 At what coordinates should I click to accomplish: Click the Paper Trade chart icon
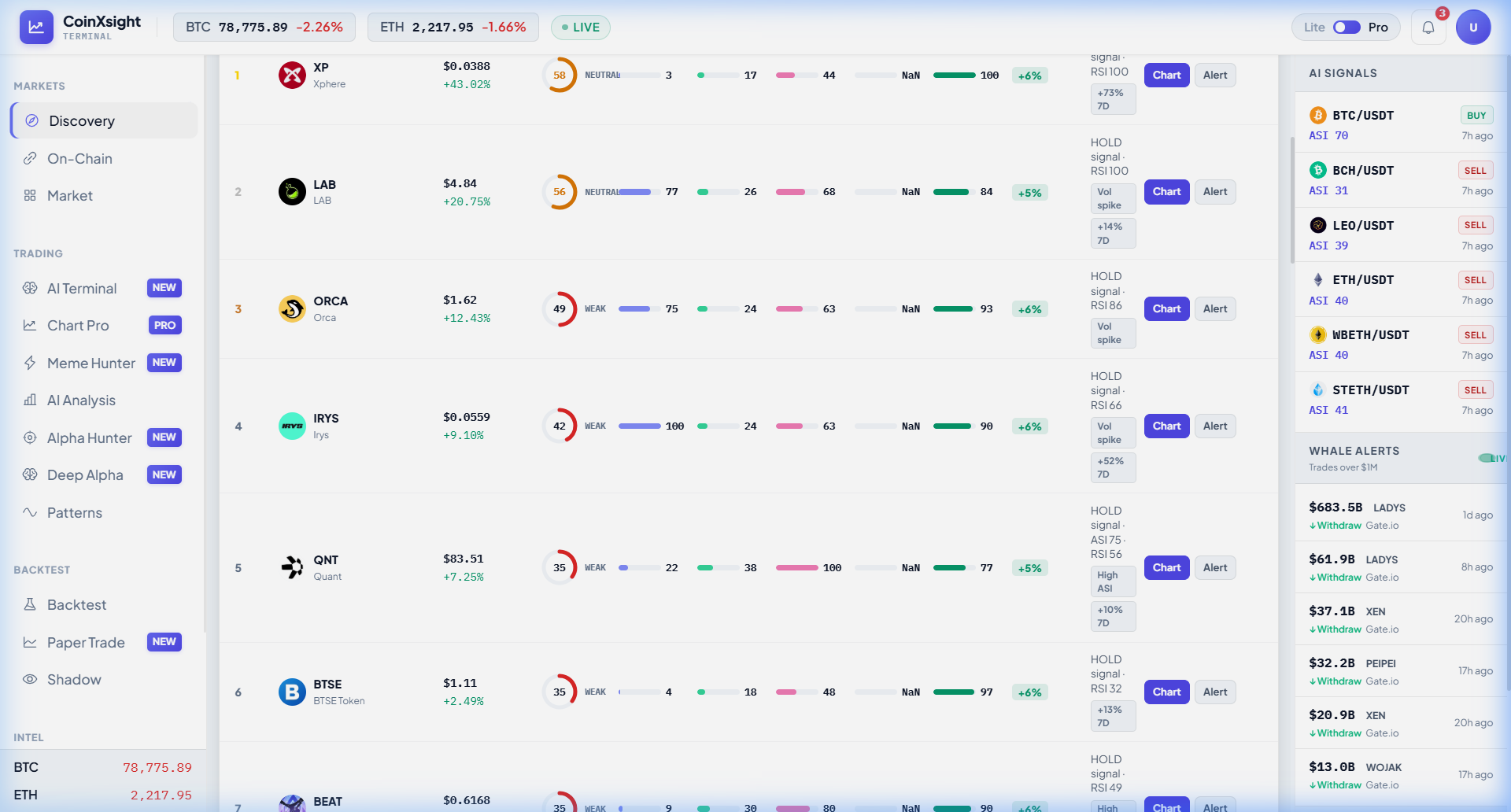30,642
